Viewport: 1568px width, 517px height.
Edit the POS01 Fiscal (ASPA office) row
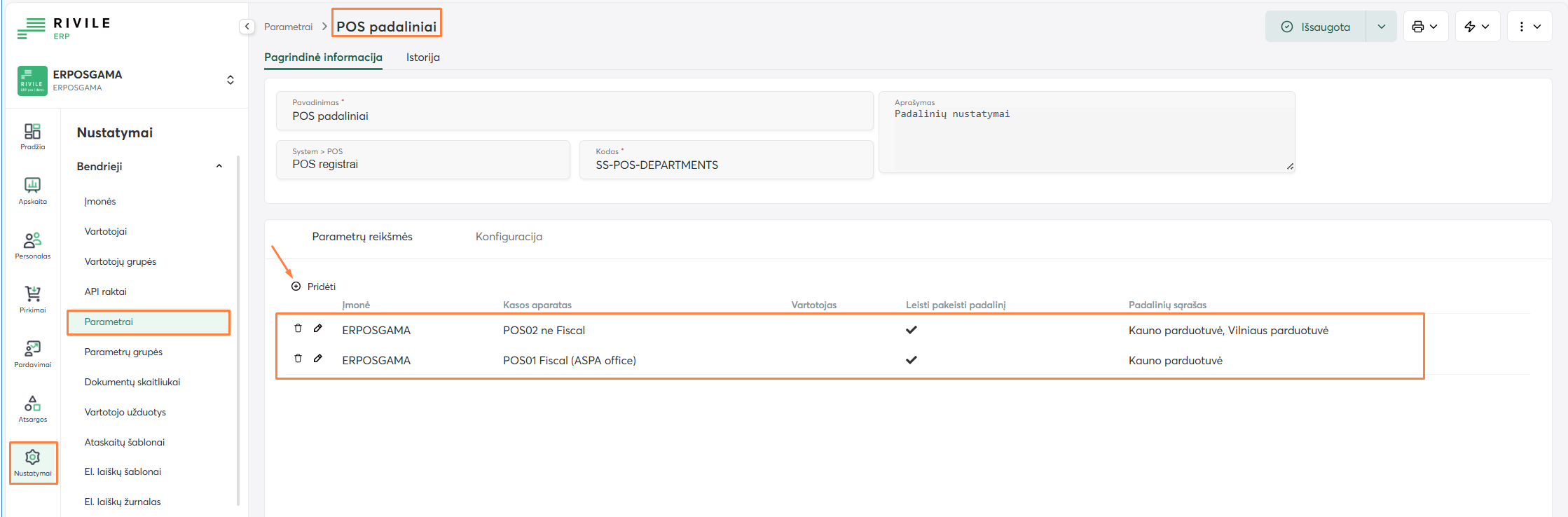318,359
